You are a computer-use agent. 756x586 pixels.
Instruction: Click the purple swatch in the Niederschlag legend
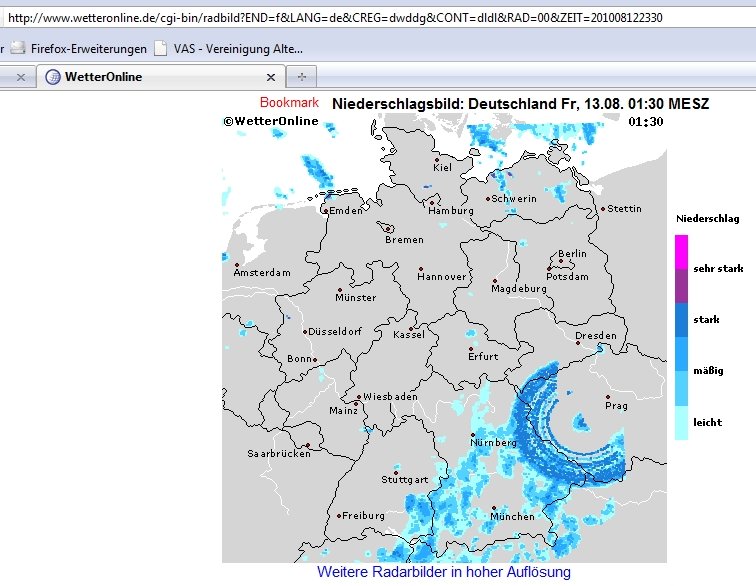681,285
